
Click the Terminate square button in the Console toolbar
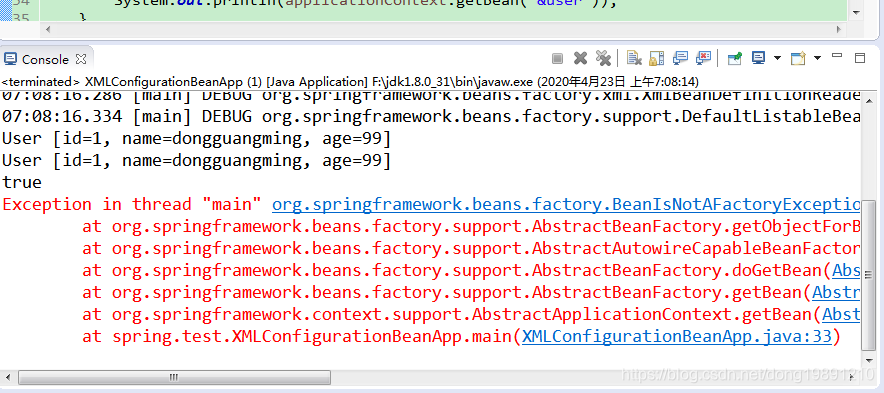(x=558, y=58)
